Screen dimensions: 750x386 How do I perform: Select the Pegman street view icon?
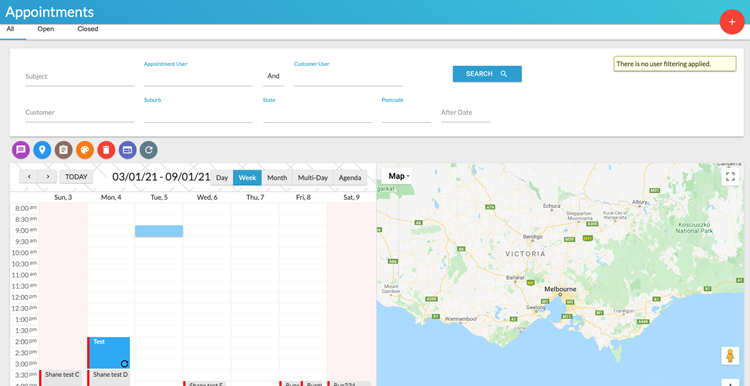point(730,356)
